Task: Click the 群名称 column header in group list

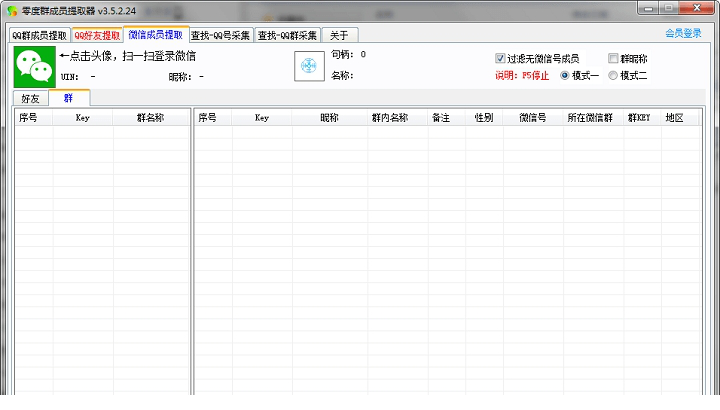Action: point(151,118)
